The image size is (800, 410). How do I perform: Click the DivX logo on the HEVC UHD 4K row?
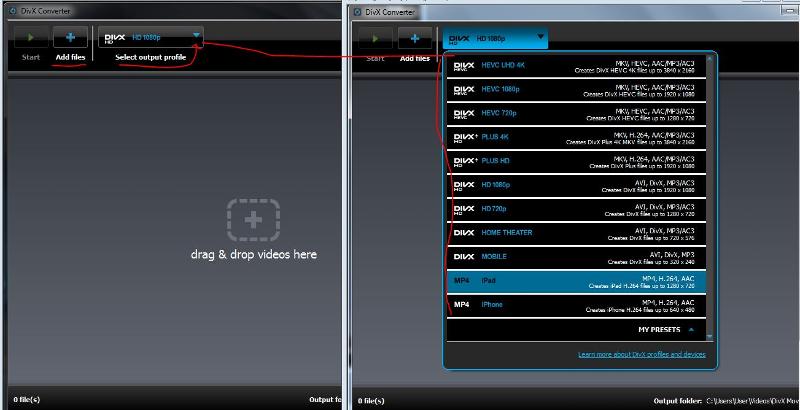click(x=465, y=67)
